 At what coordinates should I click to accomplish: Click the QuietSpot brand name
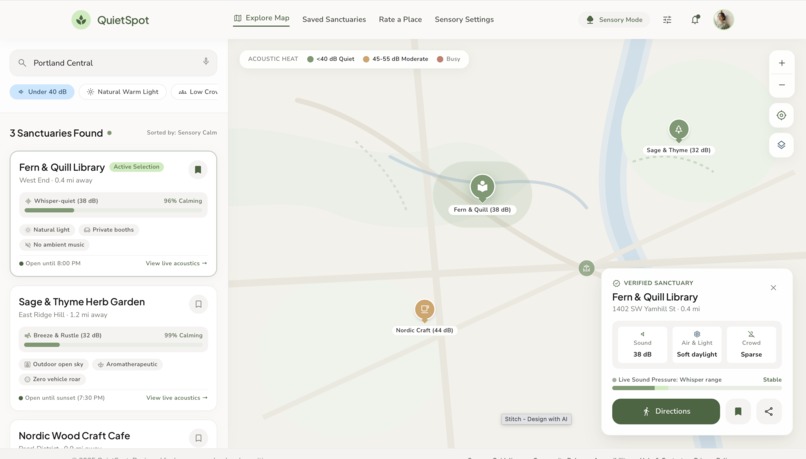pos(123,20)
